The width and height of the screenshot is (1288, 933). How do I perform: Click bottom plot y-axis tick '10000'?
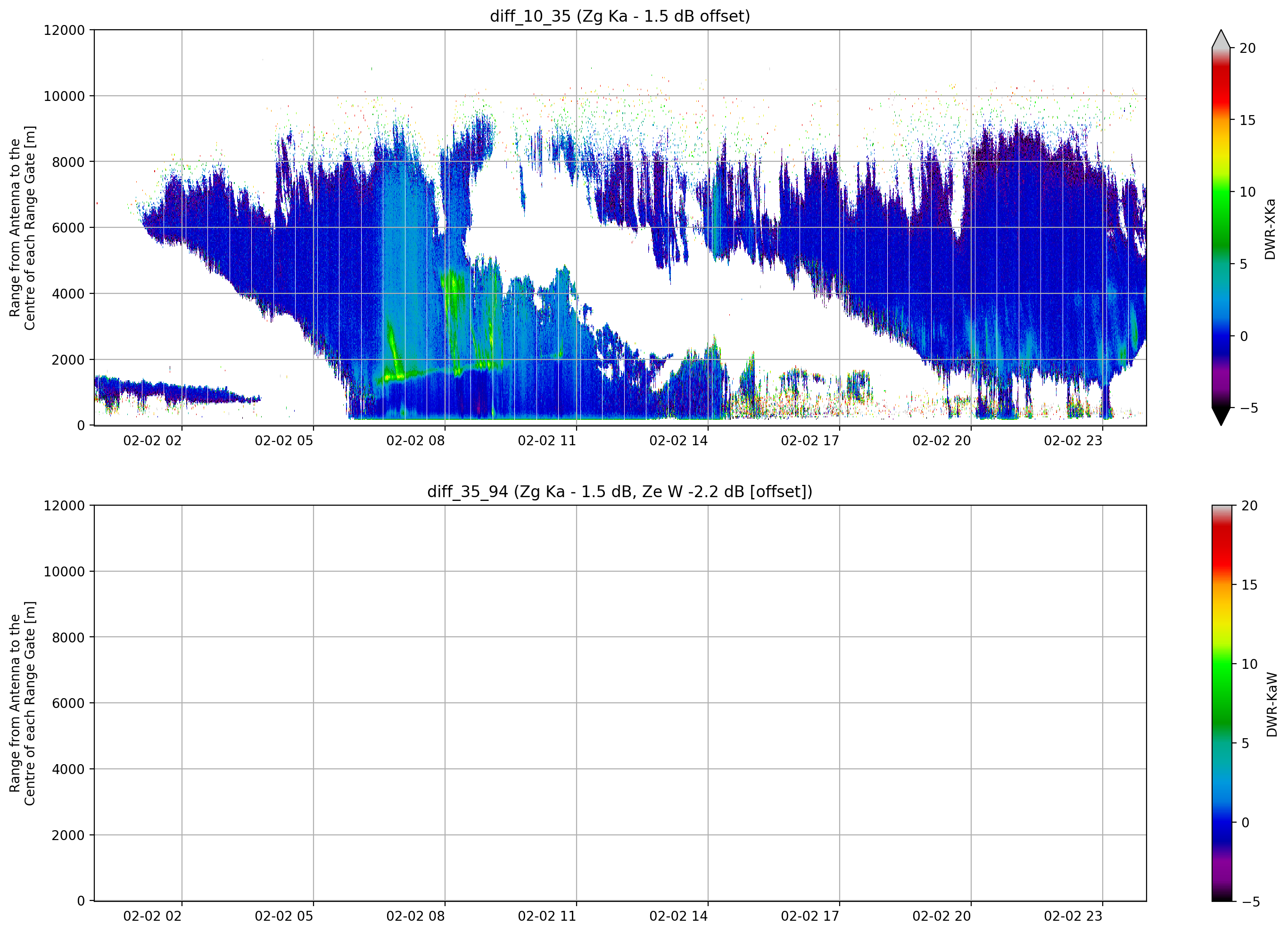(64, 572)
